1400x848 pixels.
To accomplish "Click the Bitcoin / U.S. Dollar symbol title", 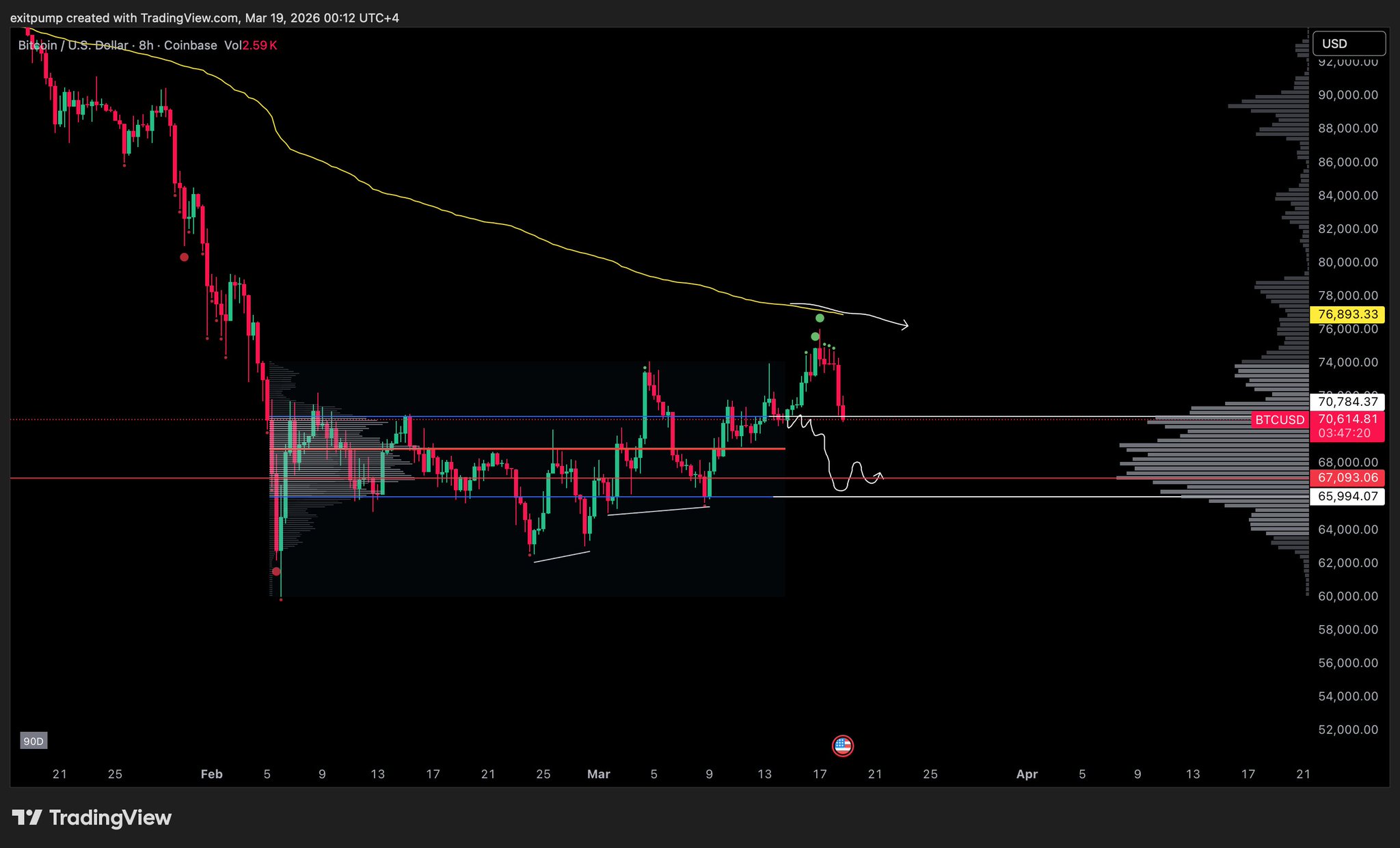I will pyautogui.click(x=73, y=46).
